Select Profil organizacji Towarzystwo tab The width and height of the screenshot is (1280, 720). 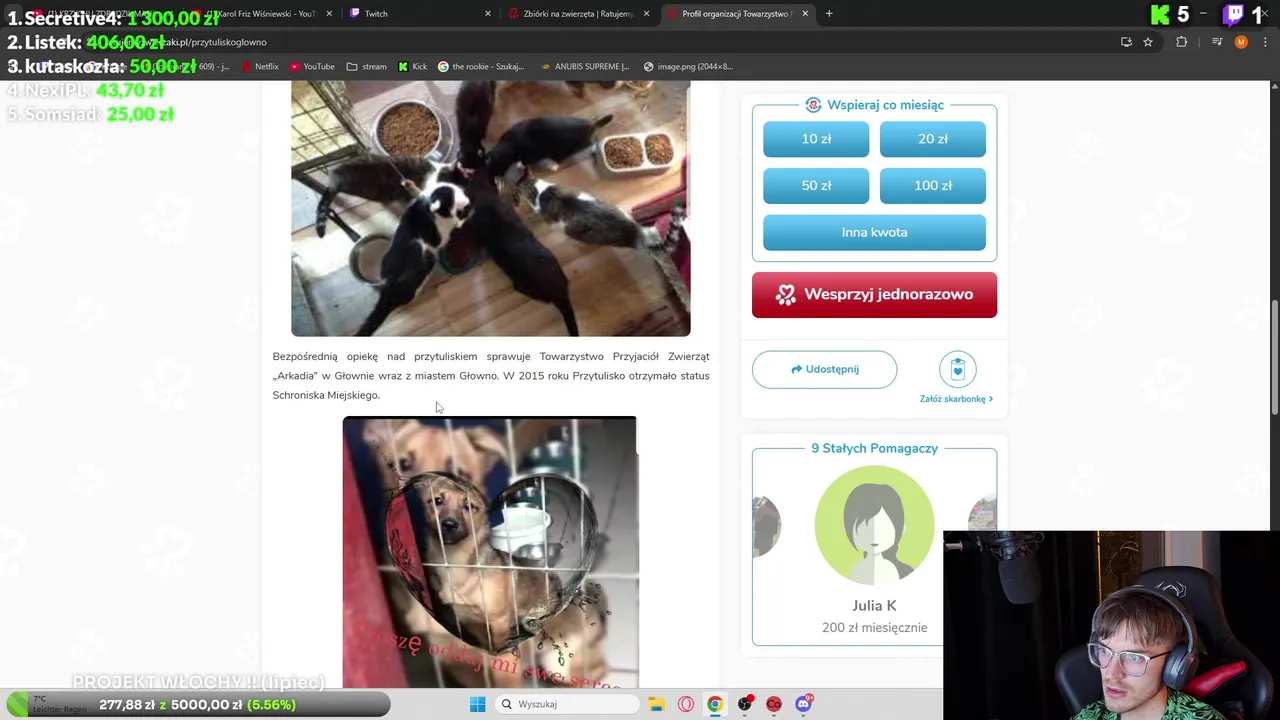(x=736, y=13)
